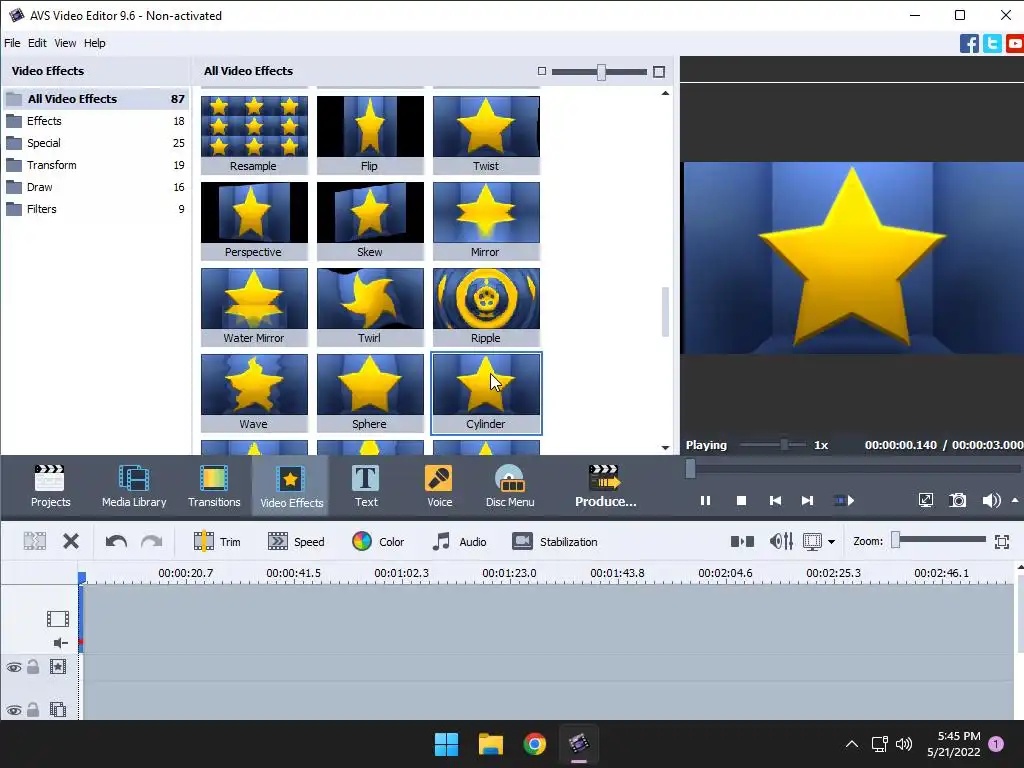Image resolution: width=1024 pixels, height=768 pixels.
Task: Mute the preview volume speaker
Action: pyautogui.click(x=991, y=501)
